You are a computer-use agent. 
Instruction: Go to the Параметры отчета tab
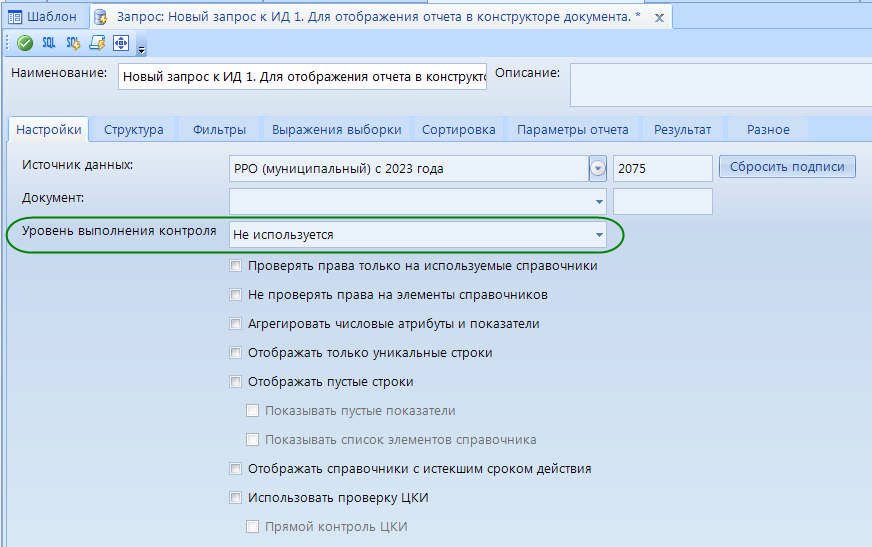click(573, 130)
